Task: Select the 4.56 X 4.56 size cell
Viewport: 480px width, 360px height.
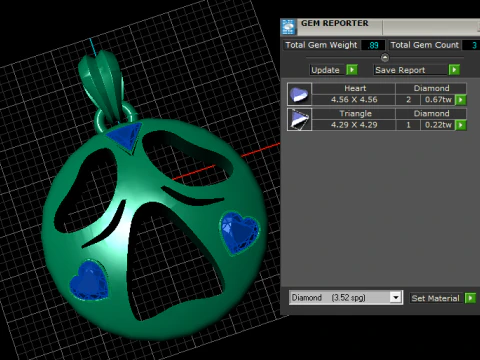Action: point(354,100)
